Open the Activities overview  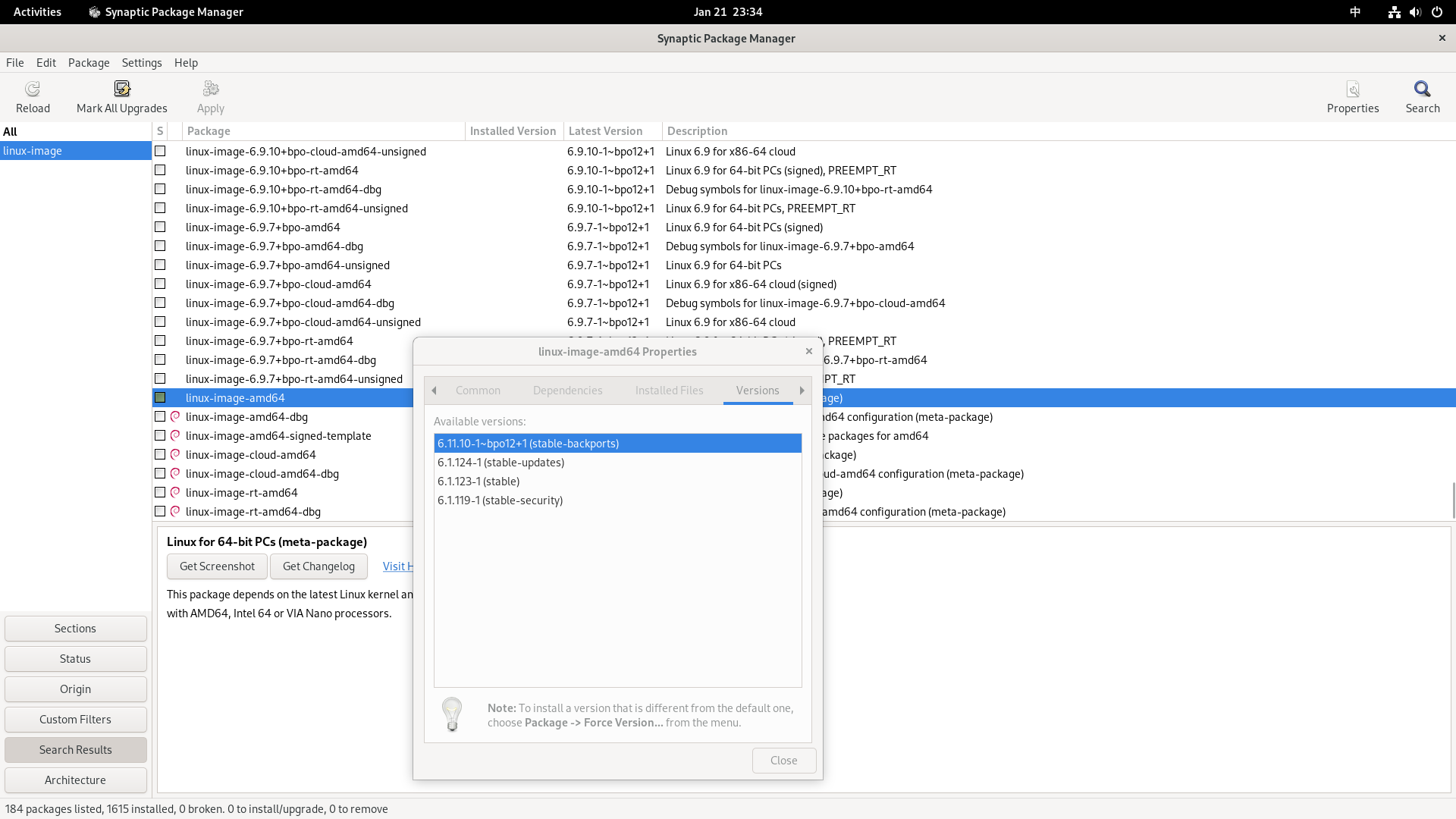(x=37, y=12)
